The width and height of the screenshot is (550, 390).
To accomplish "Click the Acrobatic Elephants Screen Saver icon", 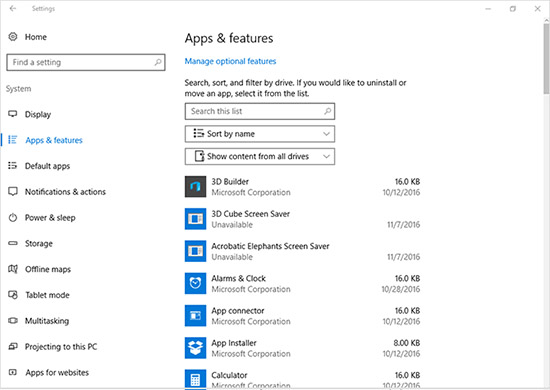I will [195, 251].
